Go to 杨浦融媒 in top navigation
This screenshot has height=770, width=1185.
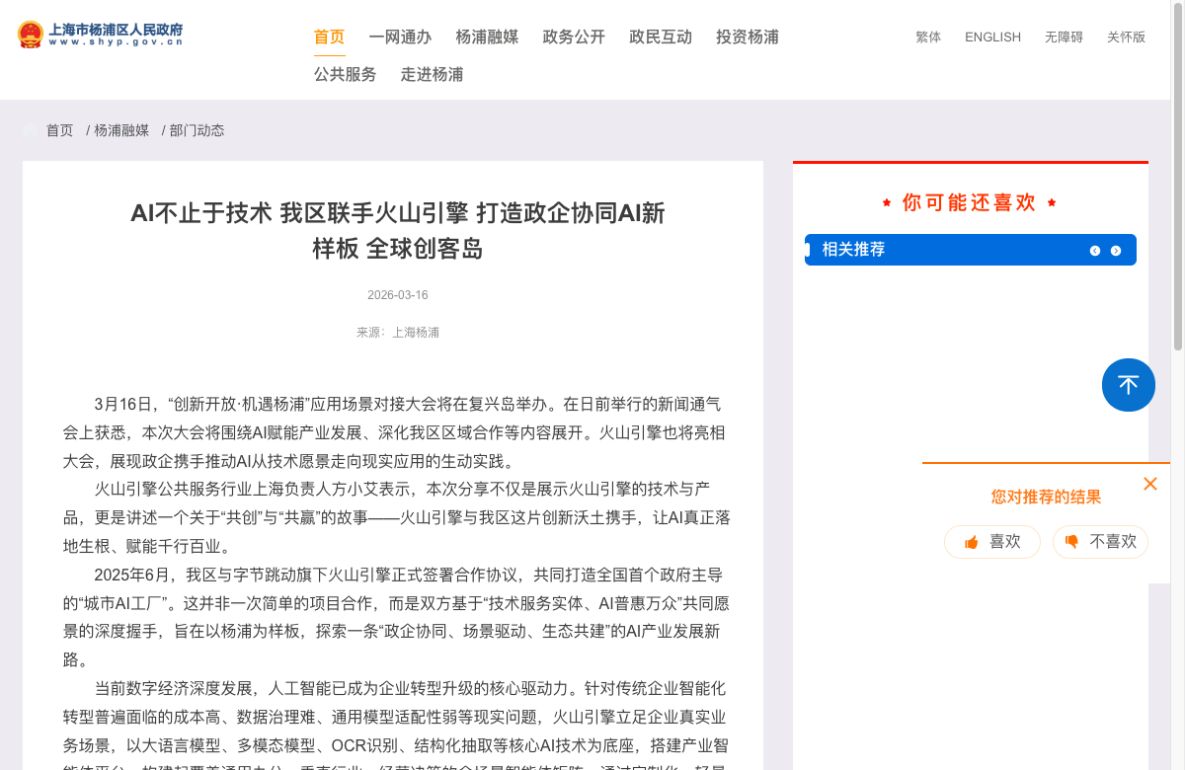tap(487, 37)
